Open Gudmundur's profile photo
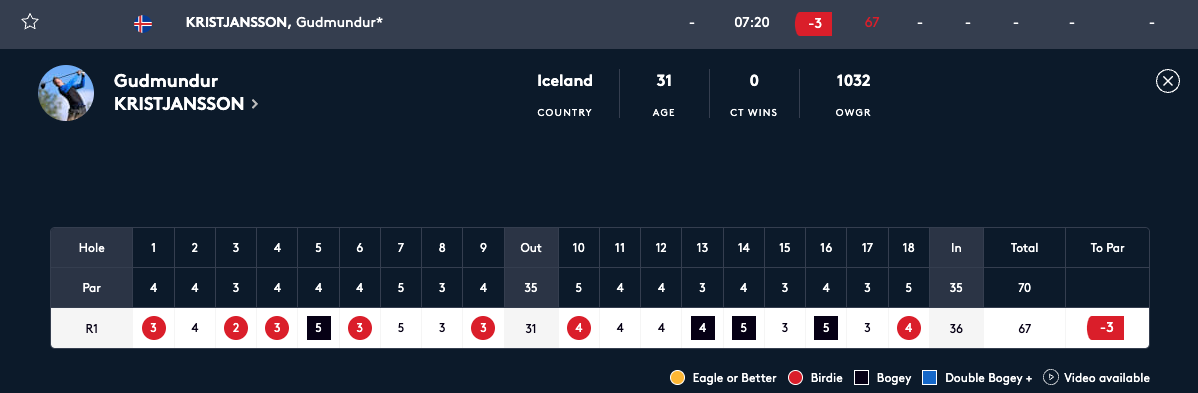Viewport: 1198px width, 393px height. (x=66, y=93)
